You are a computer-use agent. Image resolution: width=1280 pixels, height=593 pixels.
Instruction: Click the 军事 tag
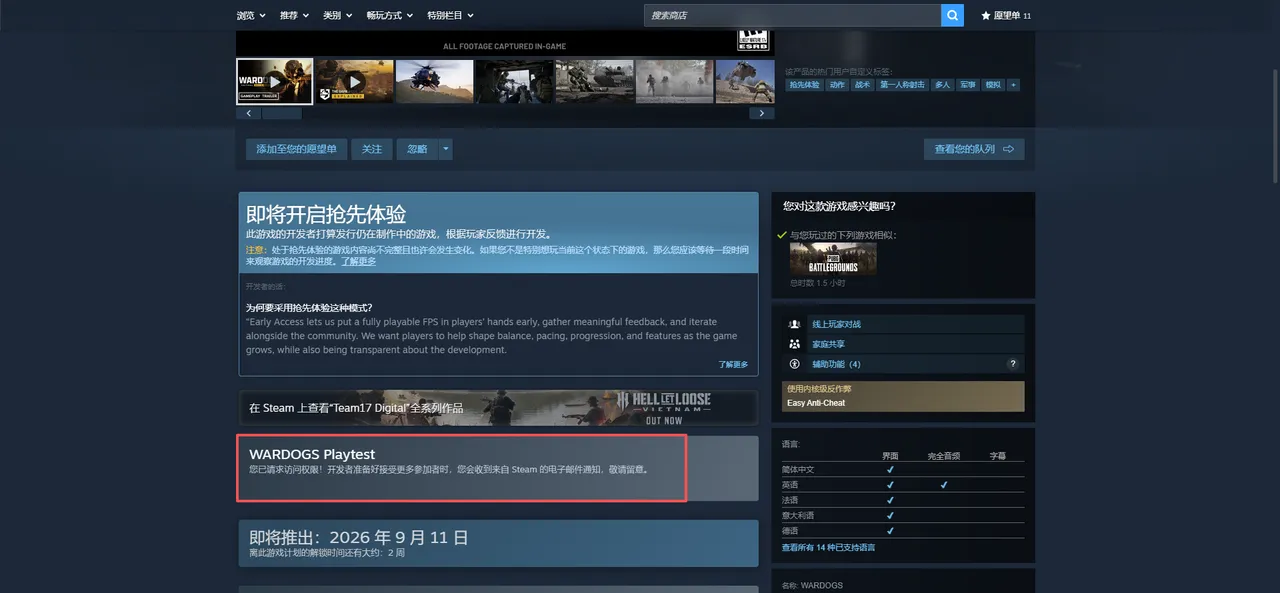pyautogui.click(x=968, y=85)
